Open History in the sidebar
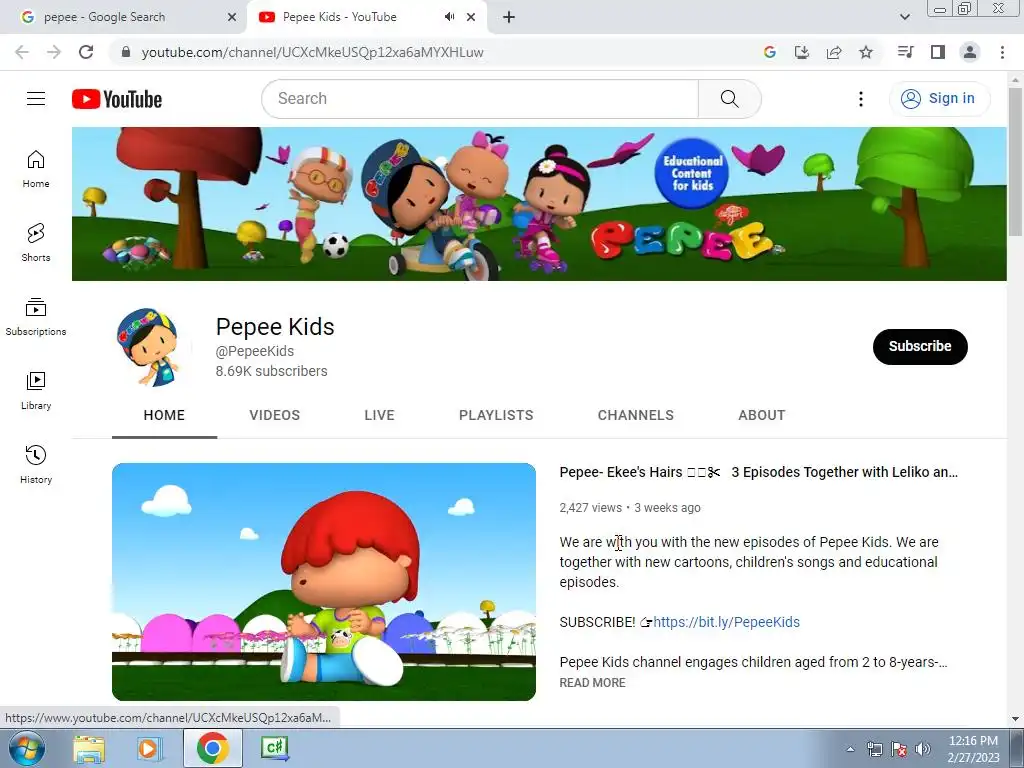1024x768 pixels. (36, 464)
